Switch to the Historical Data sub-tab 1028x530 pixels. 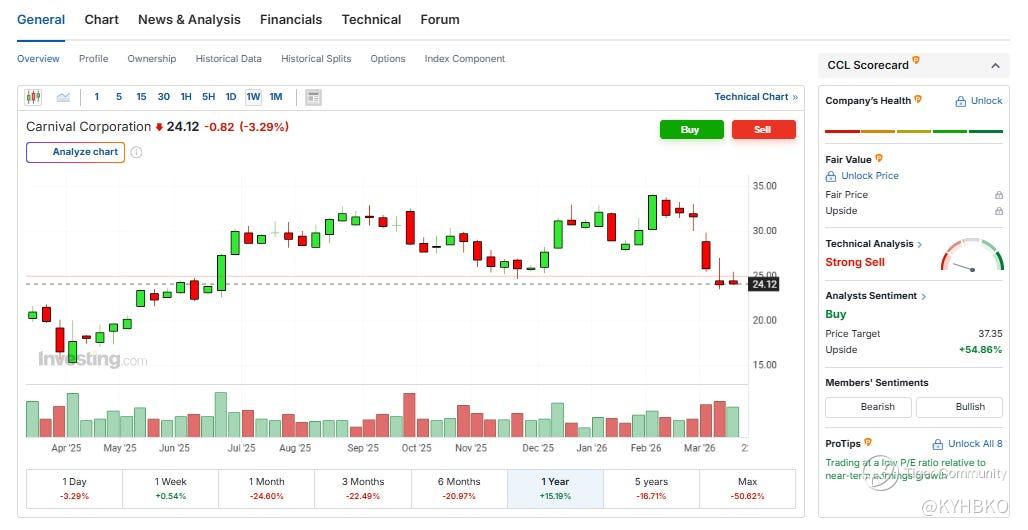point(228,59)
